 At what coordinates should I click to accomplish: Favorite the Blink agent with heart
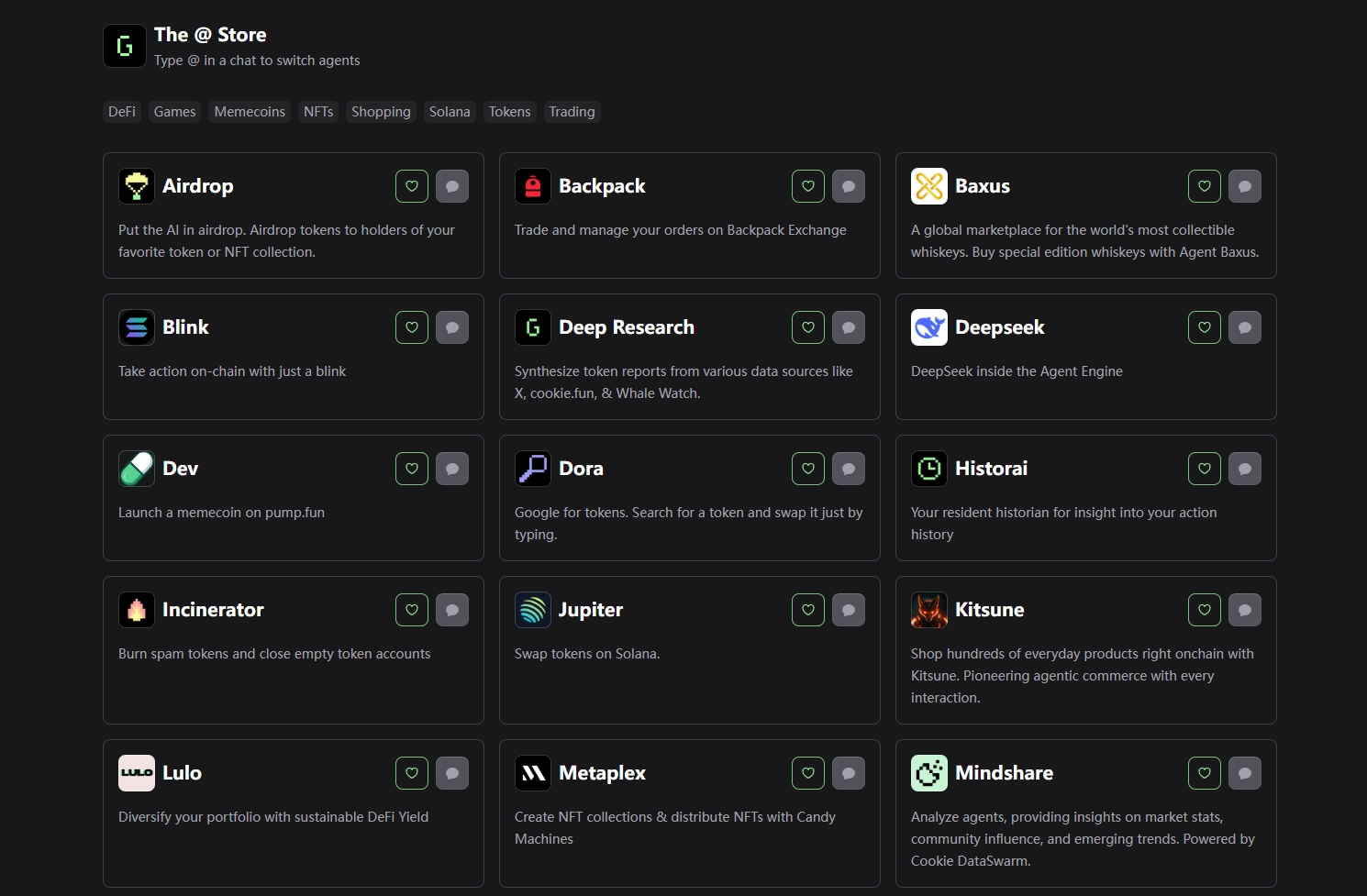point(412,327)
